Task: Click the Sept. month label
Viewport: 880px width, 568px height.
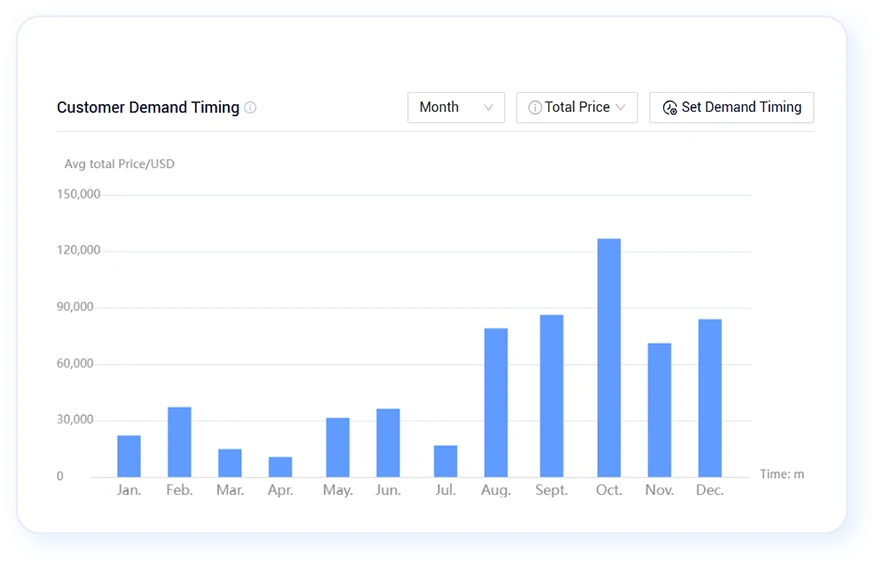Action: [552, 490]
